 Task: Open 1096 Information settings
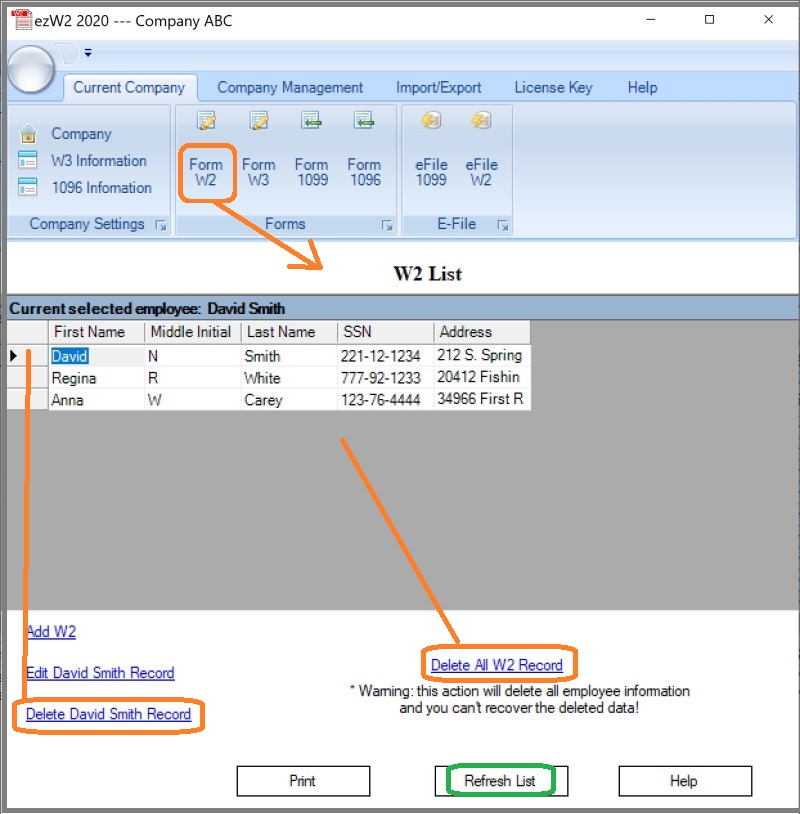[100, 188]
